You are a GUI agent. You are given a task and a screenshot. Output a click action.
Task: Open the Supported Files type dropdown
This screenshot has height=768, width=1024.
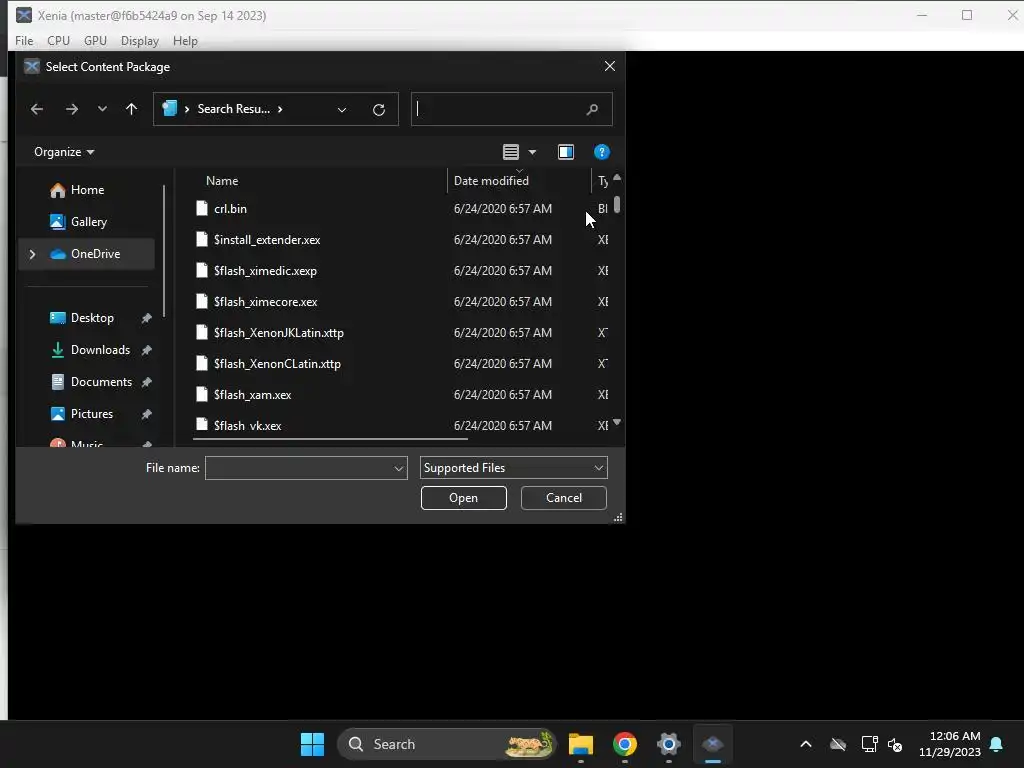[513, 468]
